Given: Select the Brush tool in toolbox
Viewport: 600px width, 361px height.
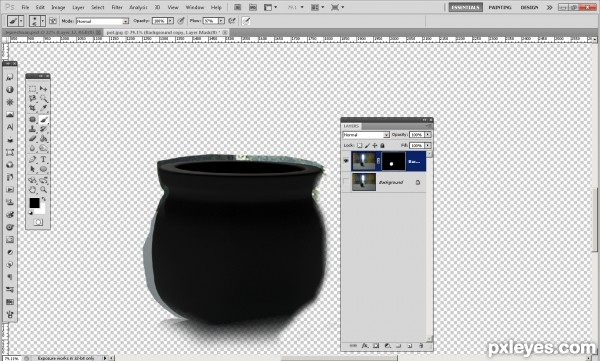Looking at the screenshot, I should (43, 119).
